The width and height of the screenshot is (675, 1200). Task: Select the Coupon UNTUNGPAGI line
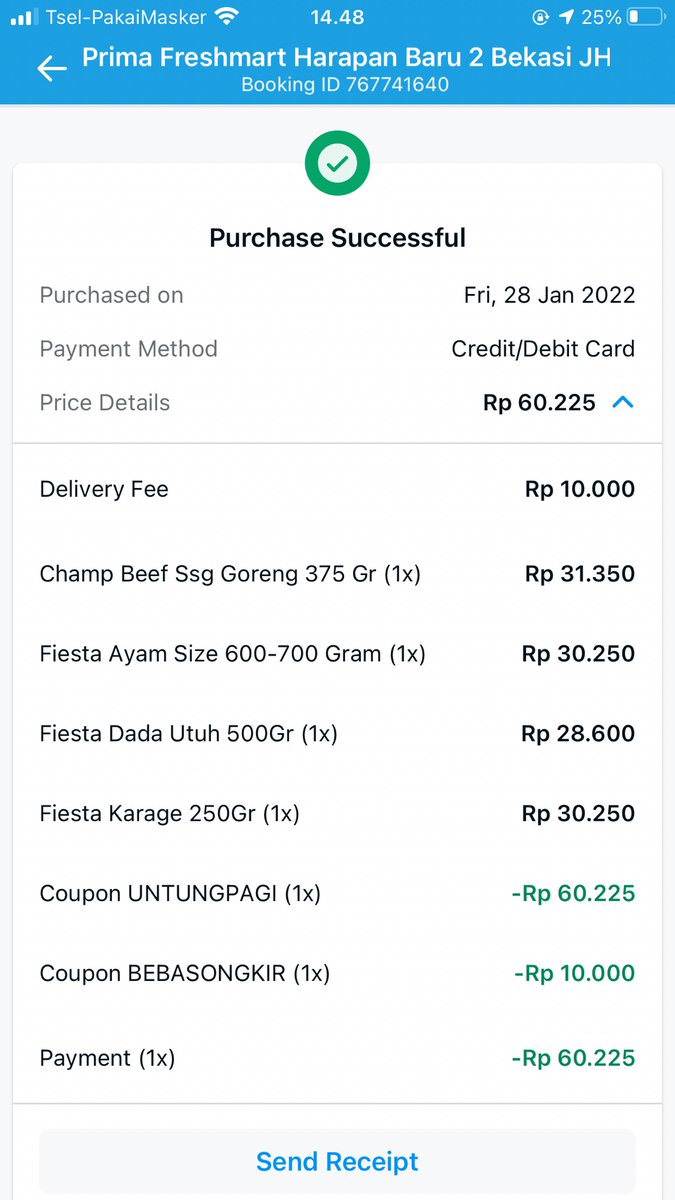337,893
